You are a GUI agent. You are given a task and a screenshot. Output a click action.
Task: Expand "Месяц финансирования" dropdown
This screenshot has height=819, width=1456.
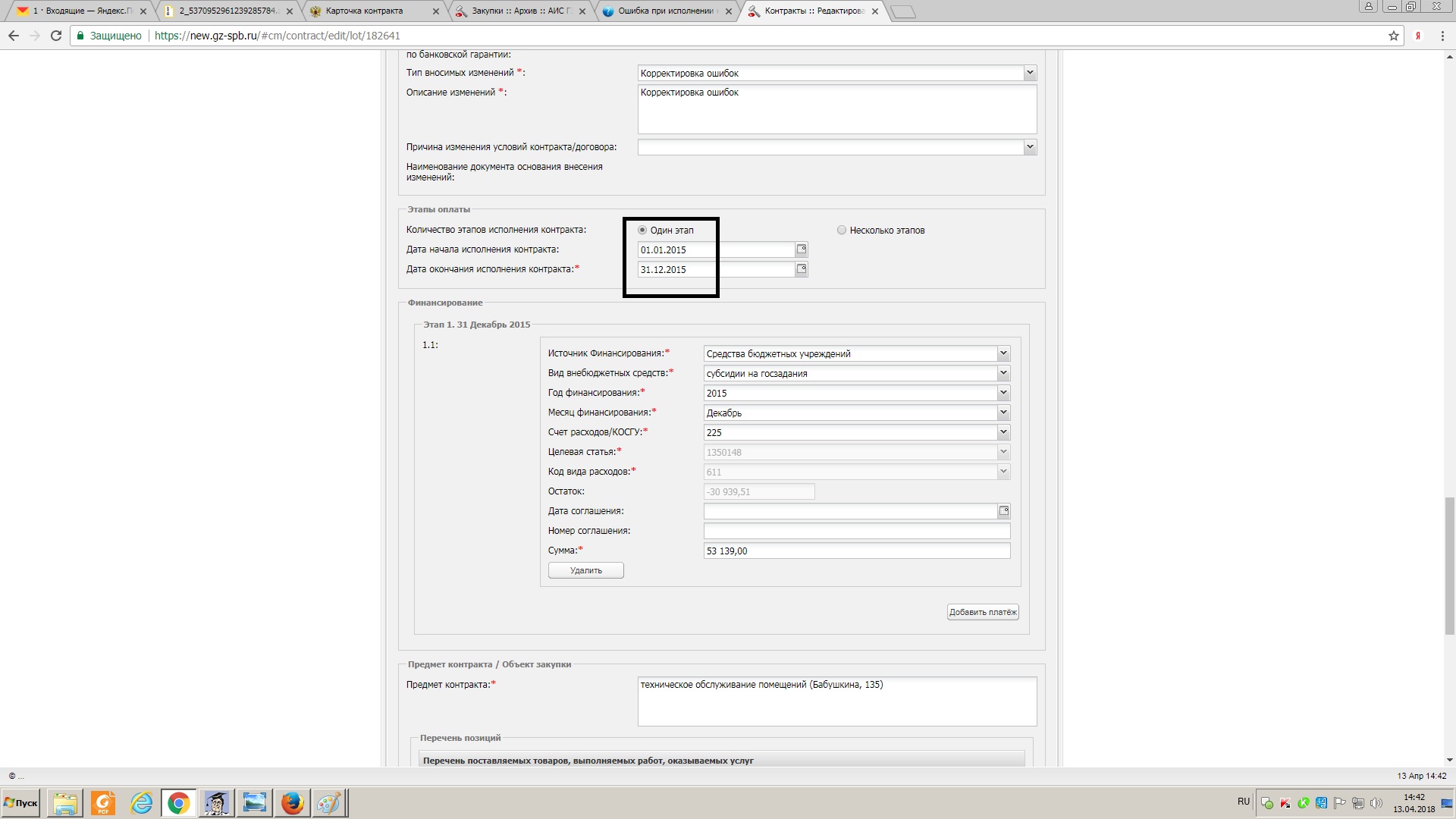1003,413
